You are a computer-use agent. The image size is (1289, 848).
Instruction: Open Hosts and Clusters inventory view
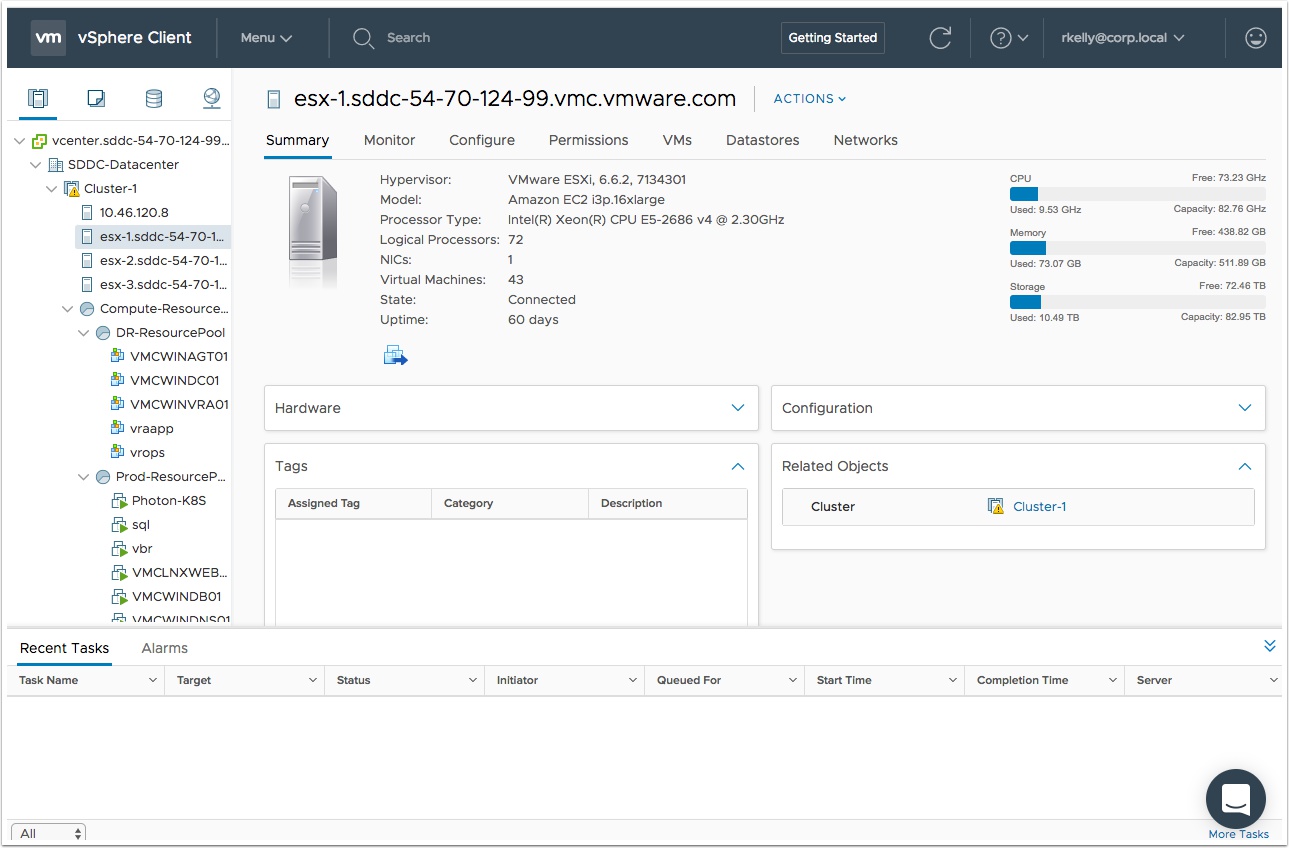click(x=38, y=98)
